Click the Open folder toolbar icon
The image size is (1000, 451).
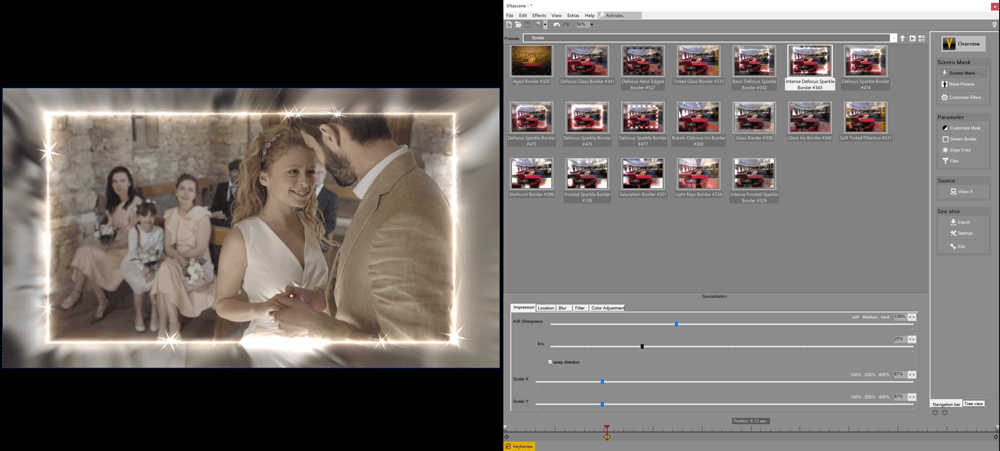click(x=518, y=25)
